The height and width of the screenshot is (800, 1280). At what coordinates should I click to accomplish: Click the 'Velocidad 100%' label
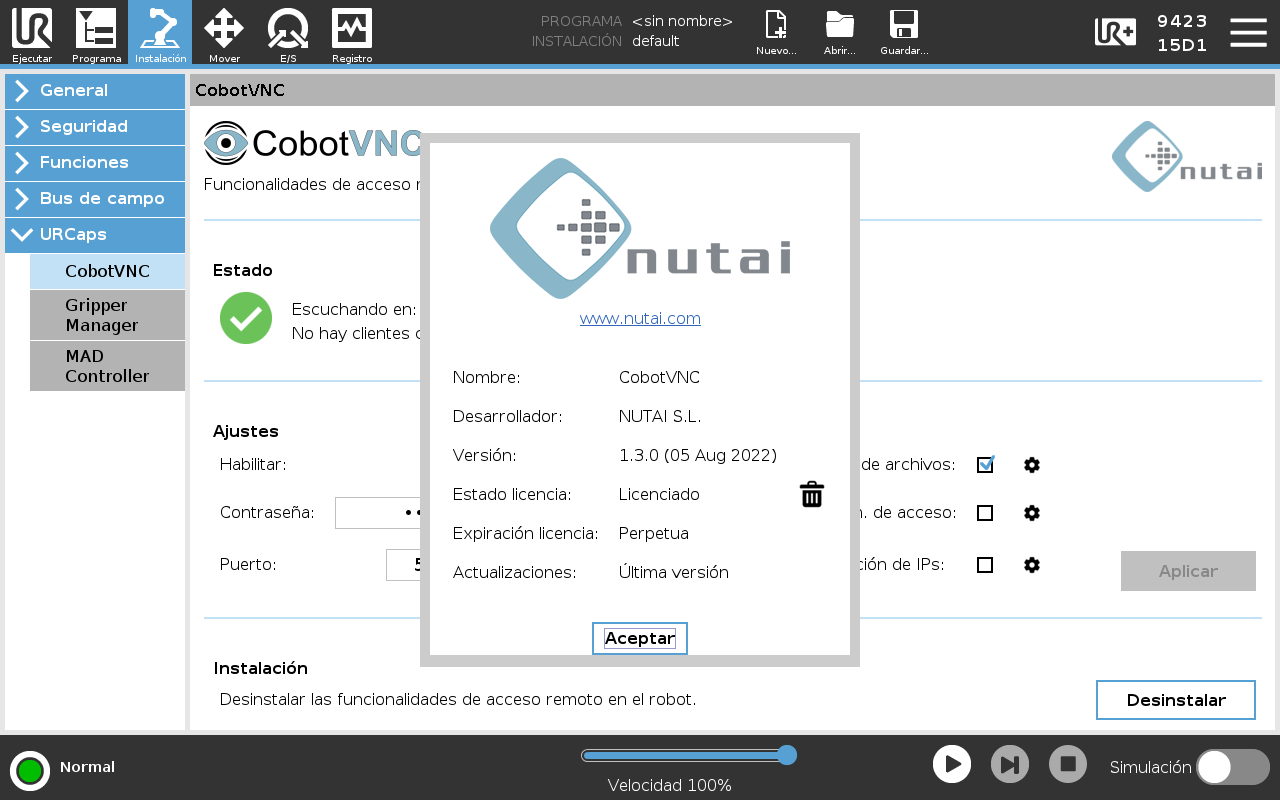(x=670, y=786)
